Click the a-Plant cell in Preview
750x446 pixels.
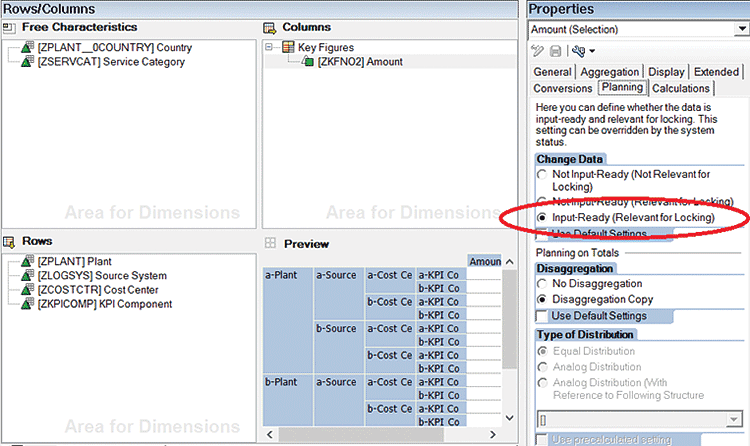pyautogui.click(x=287, y=321)
